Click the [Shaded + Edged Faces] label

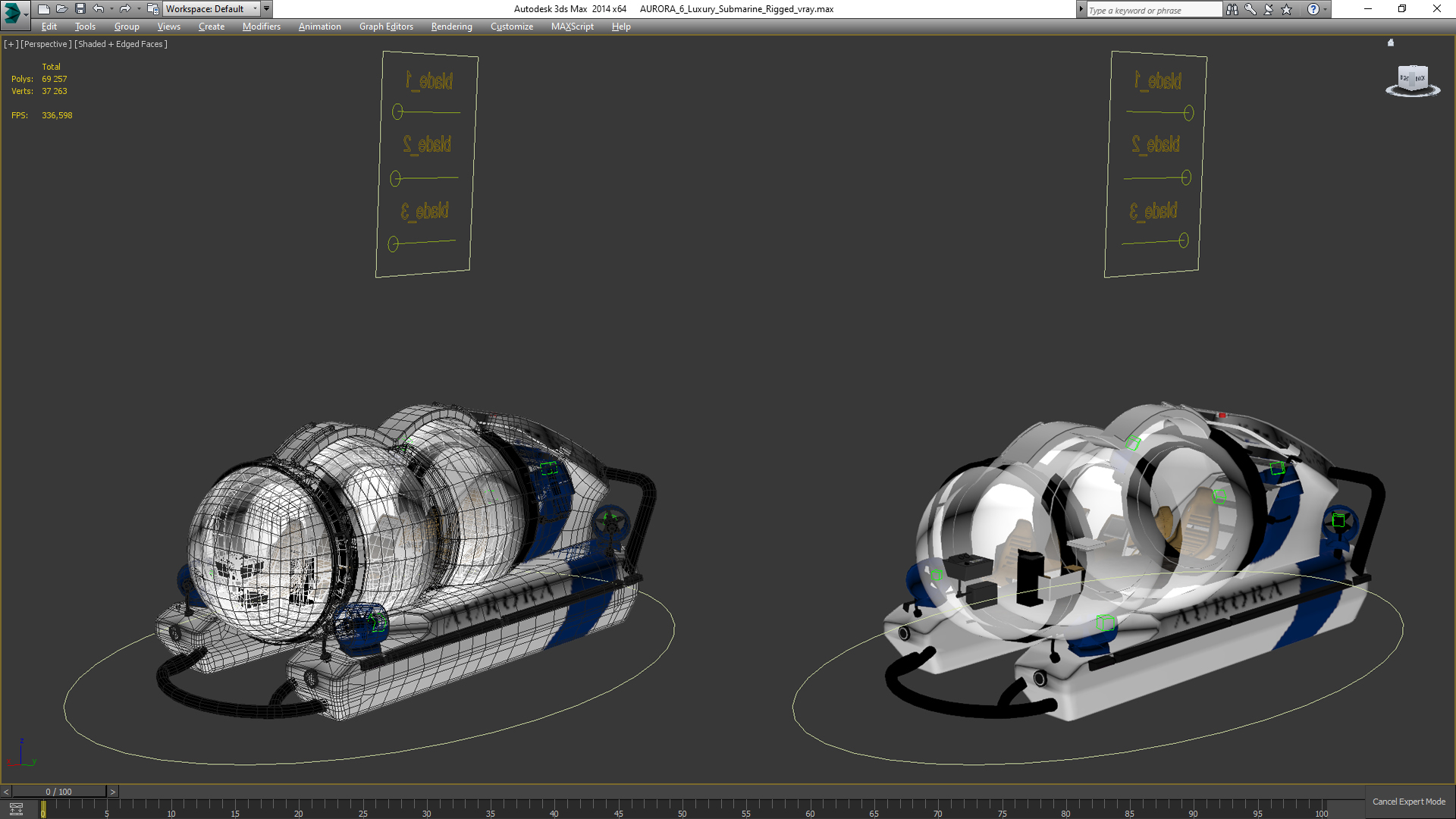click(x=121, y=44)
